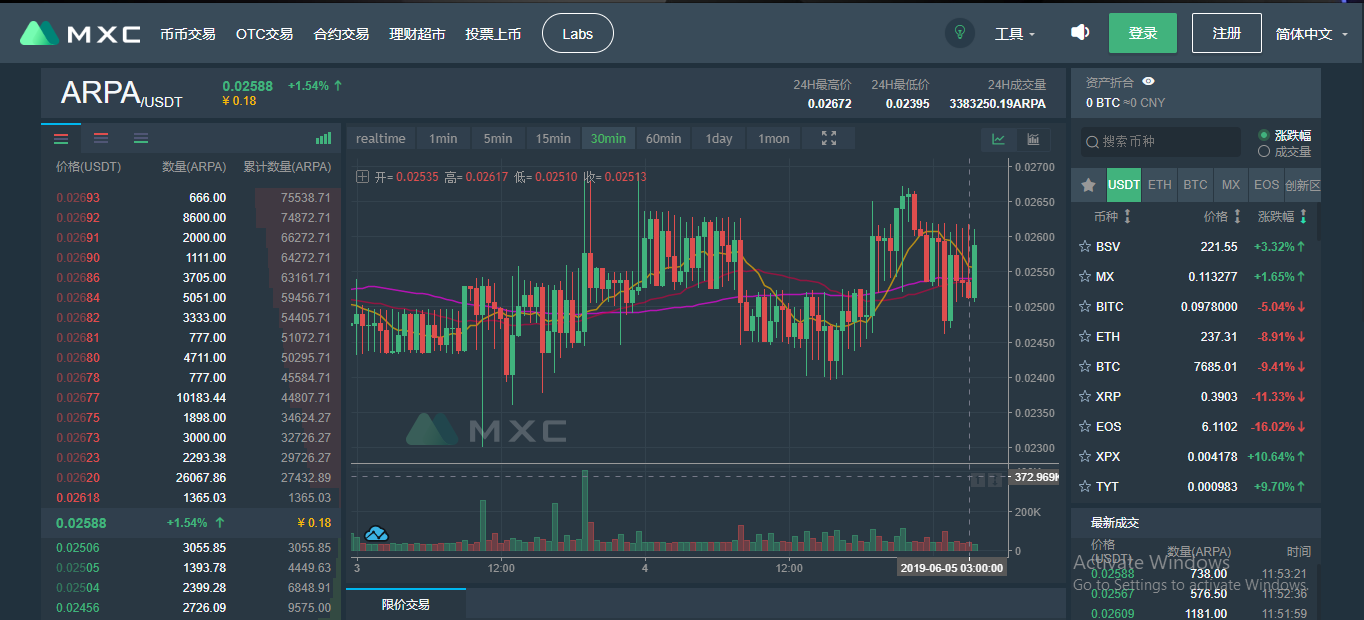1364x620 pixels.
Task: Select the ETH market tab
Action: coord(1160,185)
